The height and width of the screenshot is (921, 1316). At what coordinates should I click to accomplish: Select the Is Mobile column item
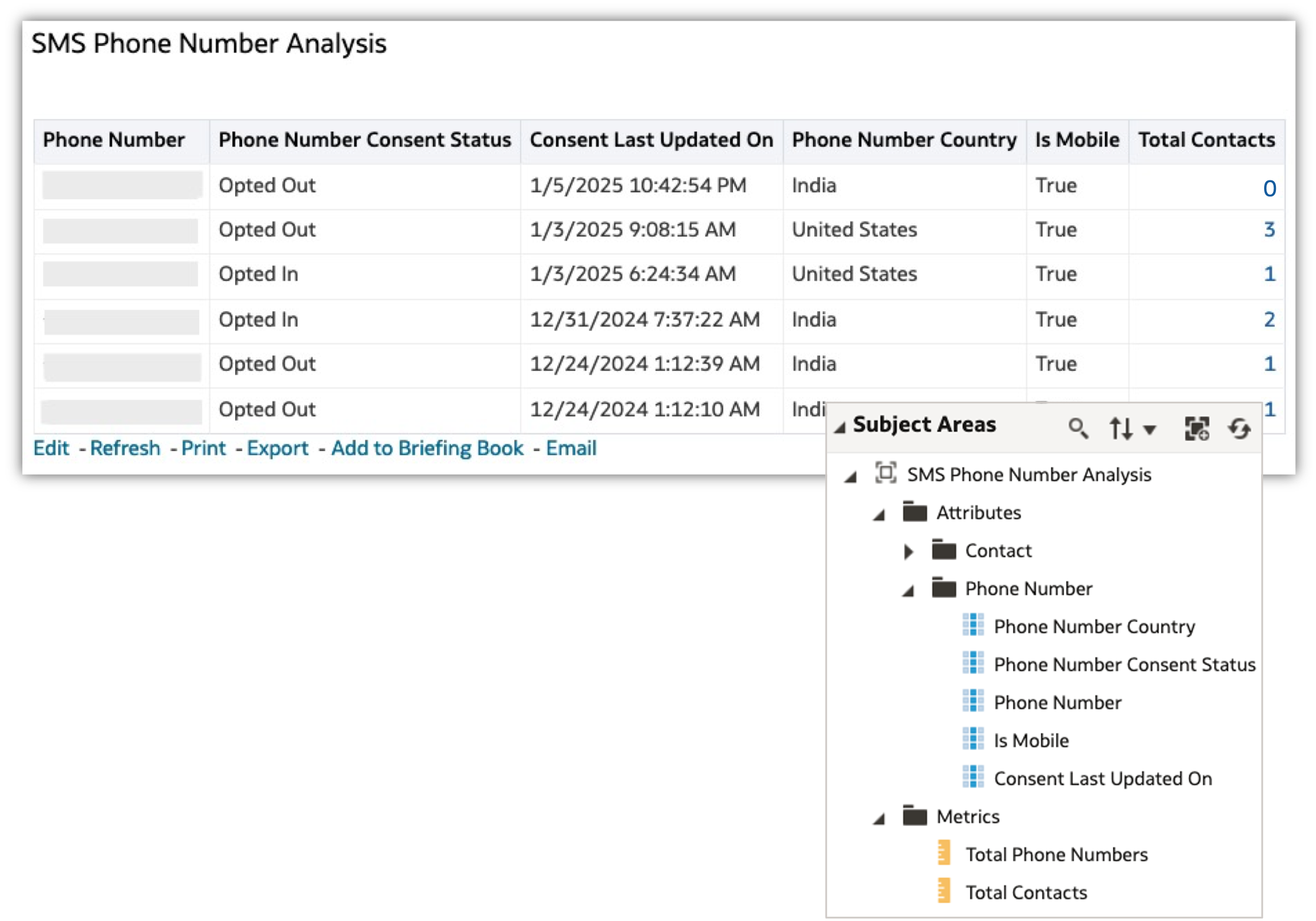pyautogui.click(x=1031, y=741)
